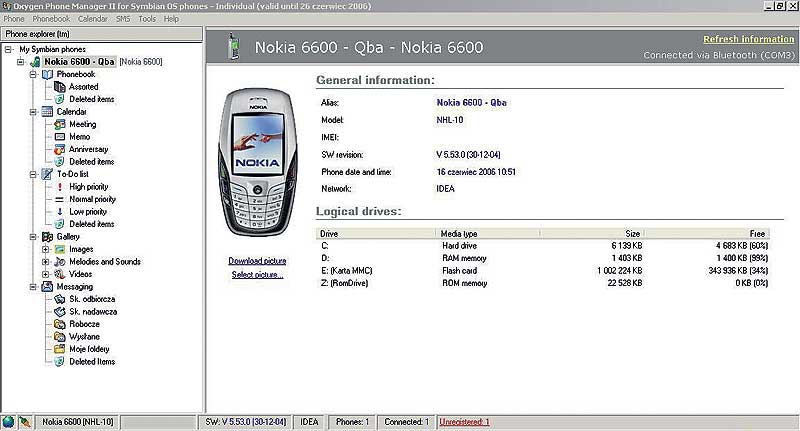Viewport: 800px width, 431px height.
Task: Click the High priority exclamation icon
Action: pyautogui.click(x=60, y=187)
